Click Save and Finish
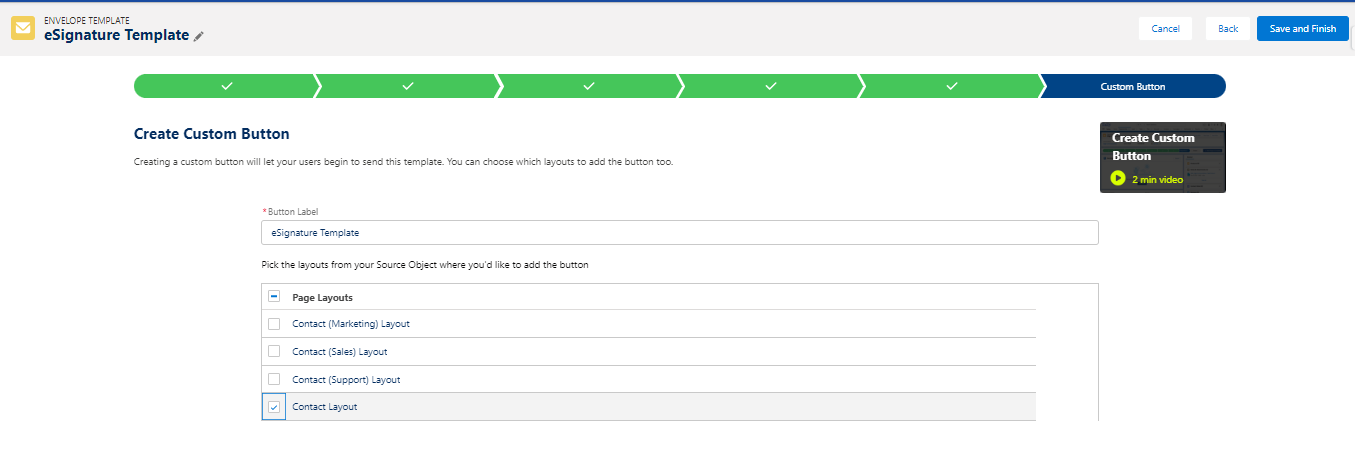Screen dimensions: 1355x460 (1302, 29)
